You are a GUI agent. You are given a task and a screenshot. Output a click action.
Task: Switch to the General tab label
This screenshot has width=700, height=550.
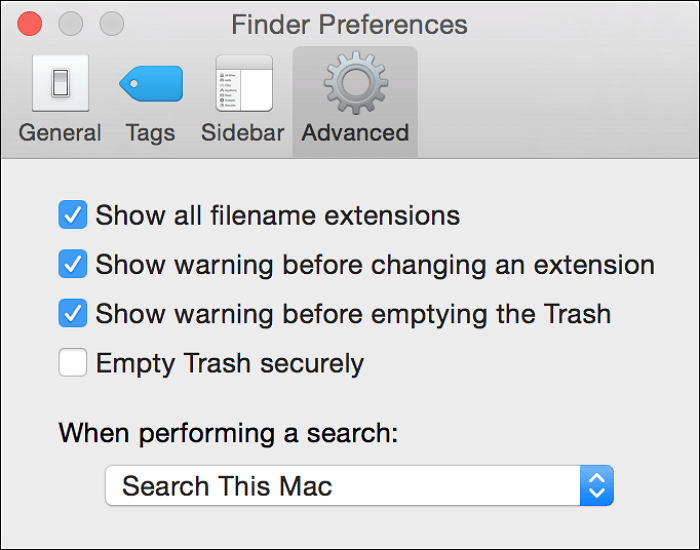click(60, 133)
